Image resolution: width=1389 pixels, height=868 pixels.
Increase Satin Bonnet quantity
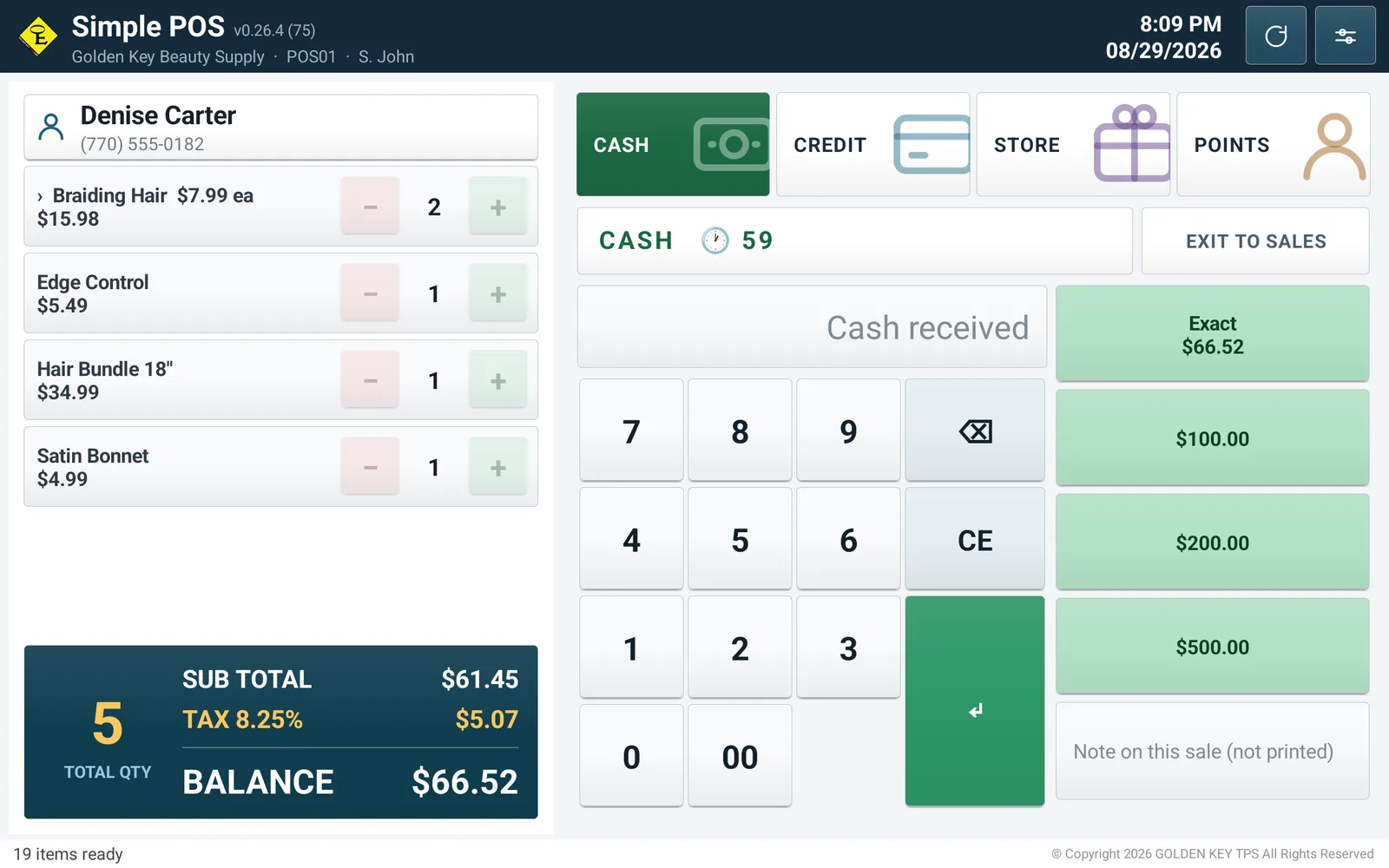pyautogui.click(x=498, y=467)
